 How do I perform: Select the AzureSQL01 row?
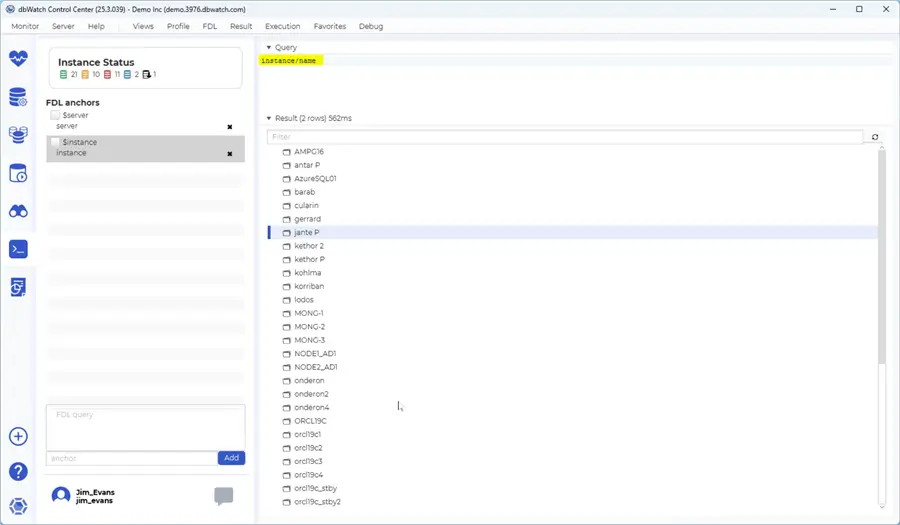pos(573,178)
